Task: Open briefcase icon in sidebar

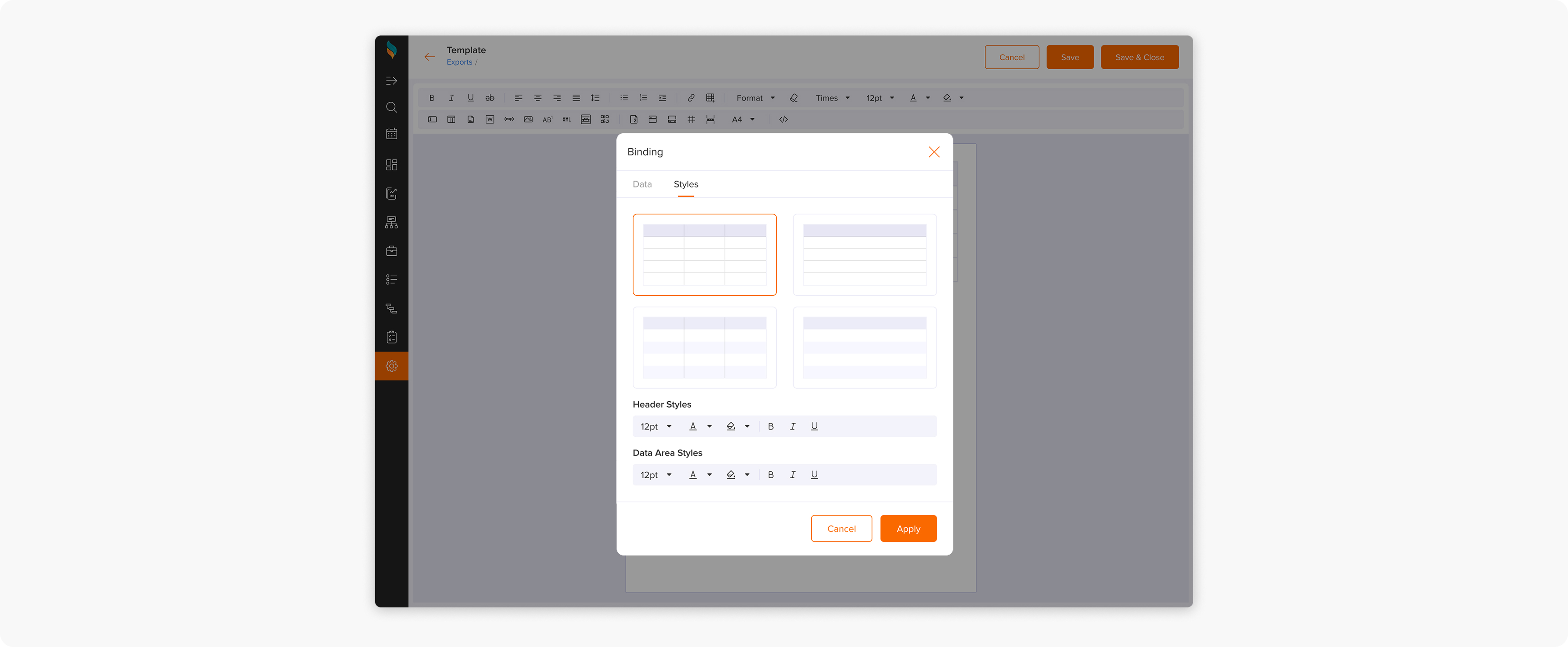Action: [x=392, y=251]
